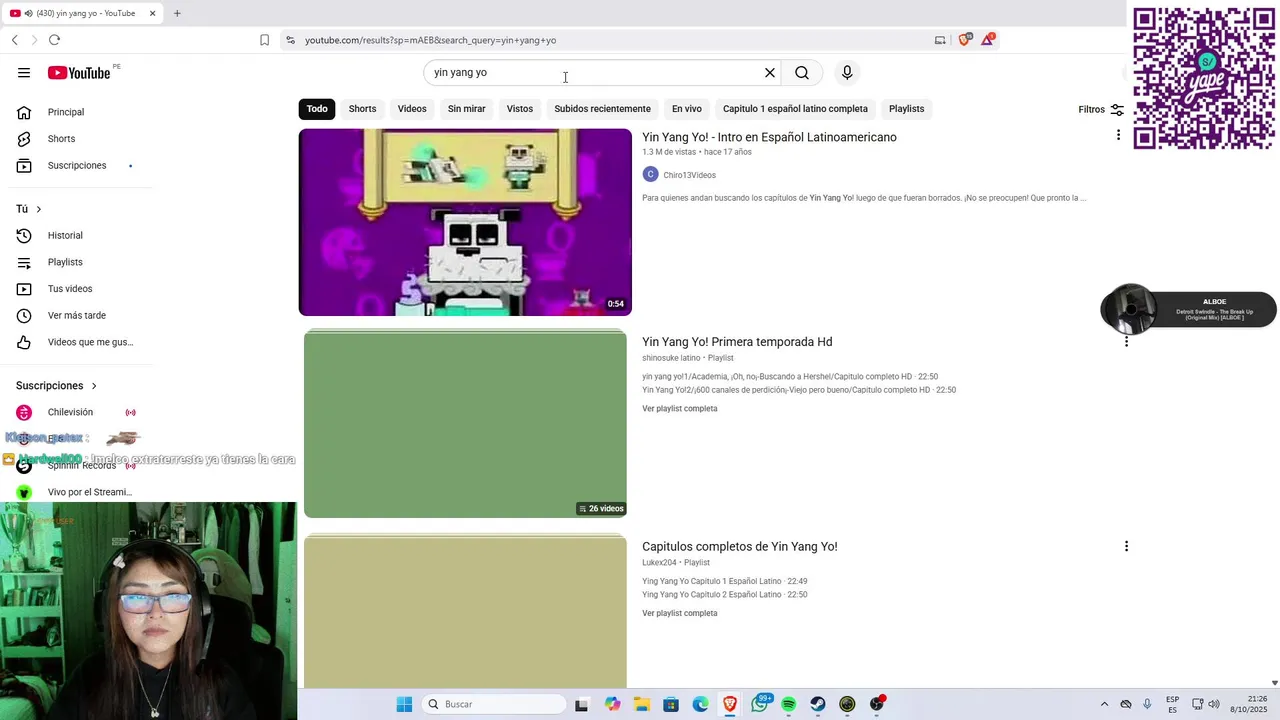1280x720 pixels.
Task: Open WhatsApp from the taskbar
Action: 760,704
